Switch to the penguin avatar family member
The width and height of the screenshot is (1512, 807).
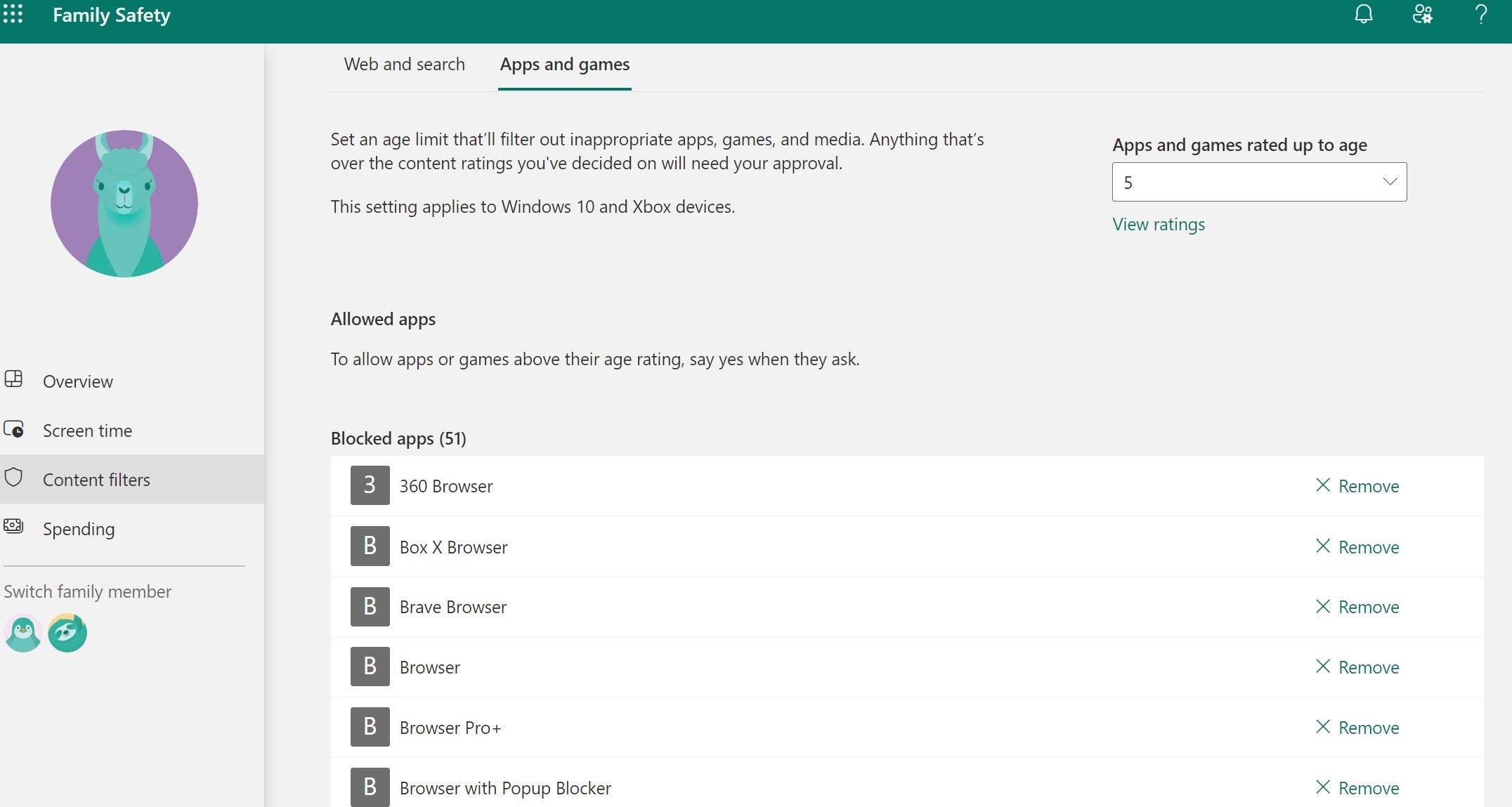22,633
